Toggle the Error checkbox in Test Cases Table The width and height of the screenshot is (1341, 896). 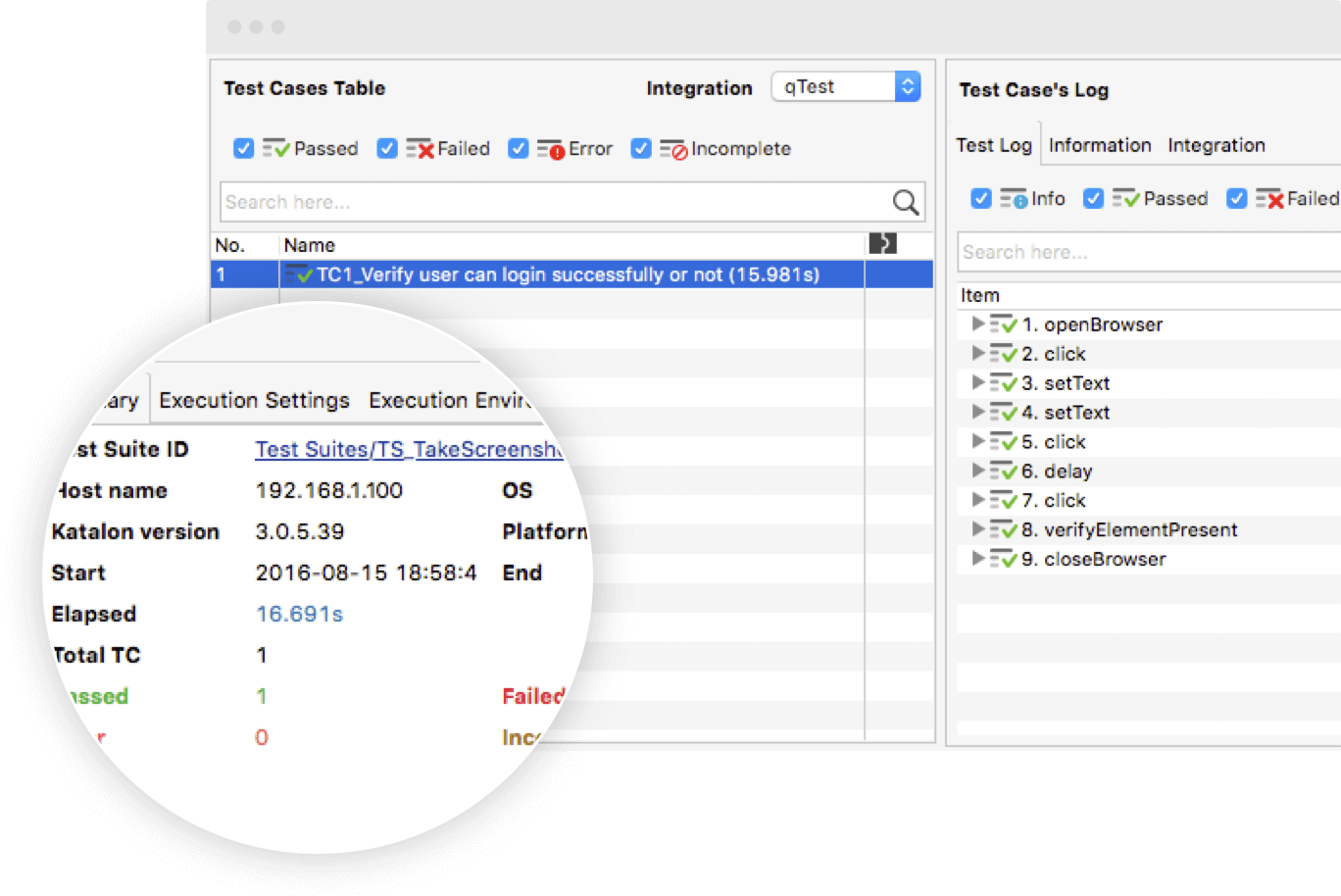[x=519, y=148]
